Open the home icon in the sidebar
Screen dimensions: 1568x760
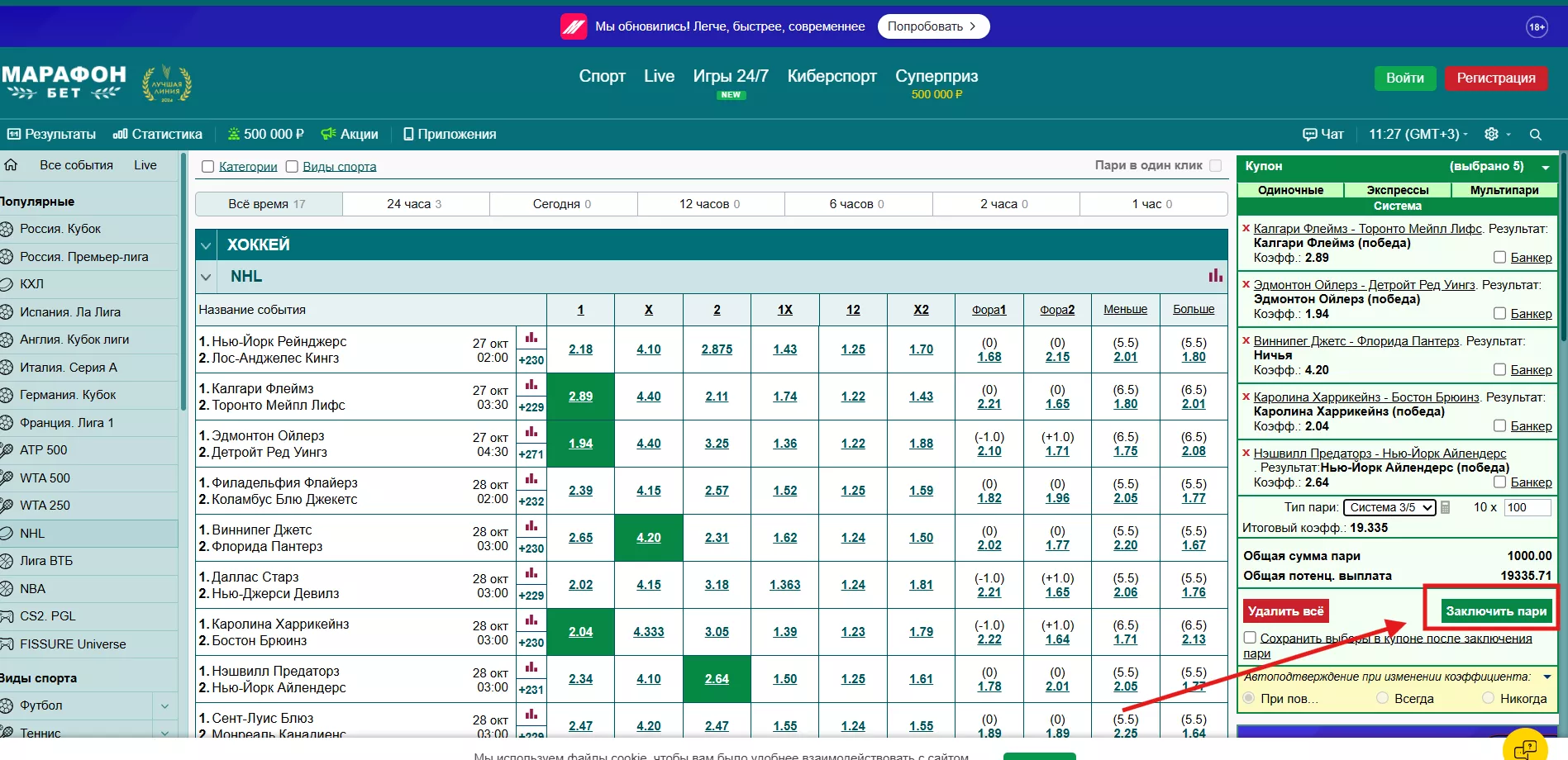[x=11, y=164]
